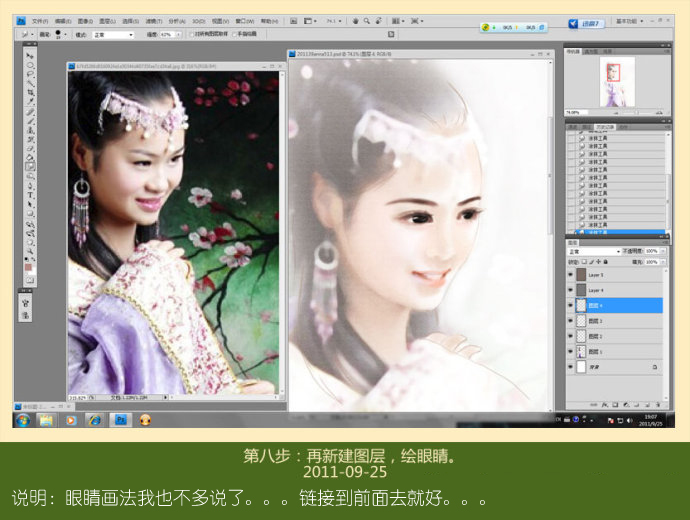This screenshot has width=690, height=520.
Task: Toggle visibility of 图层 3
Action: (x=571, y=321)
